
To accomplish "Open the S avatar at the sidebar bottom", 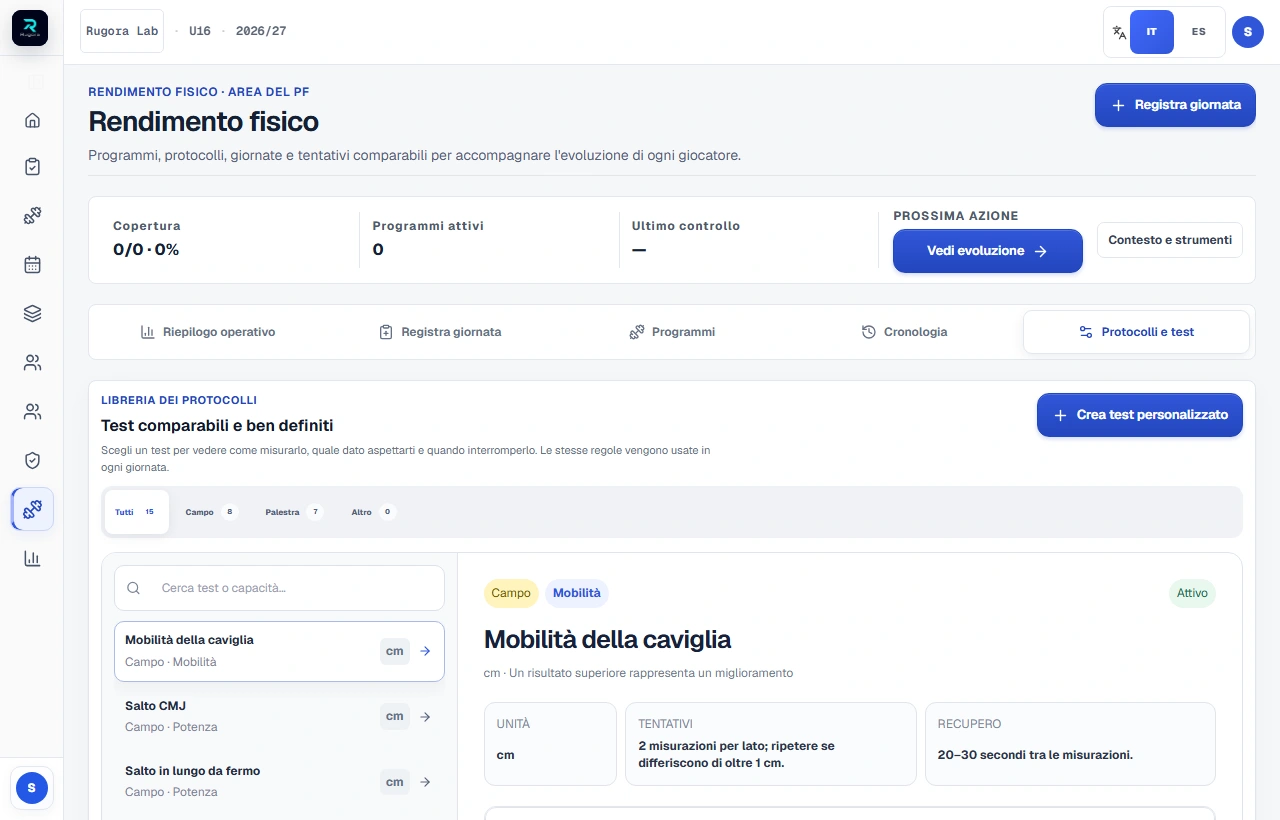I will point(32,788).
